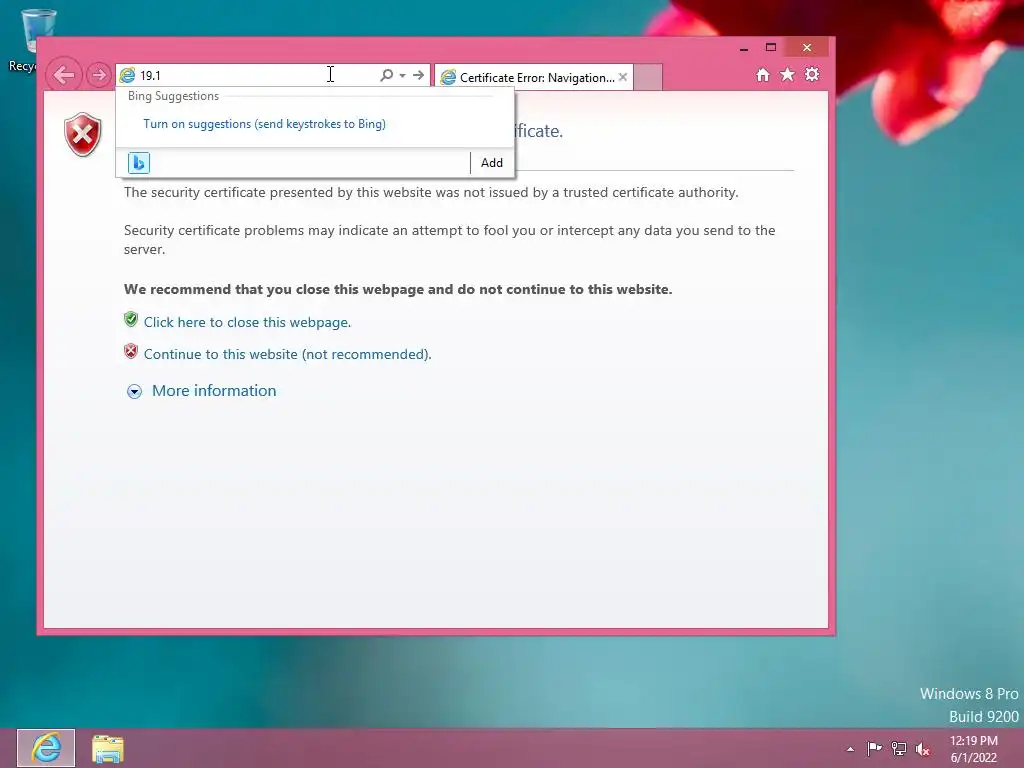
Task: Click the 'Bing Suggestions' heading text
Action: 173,96
